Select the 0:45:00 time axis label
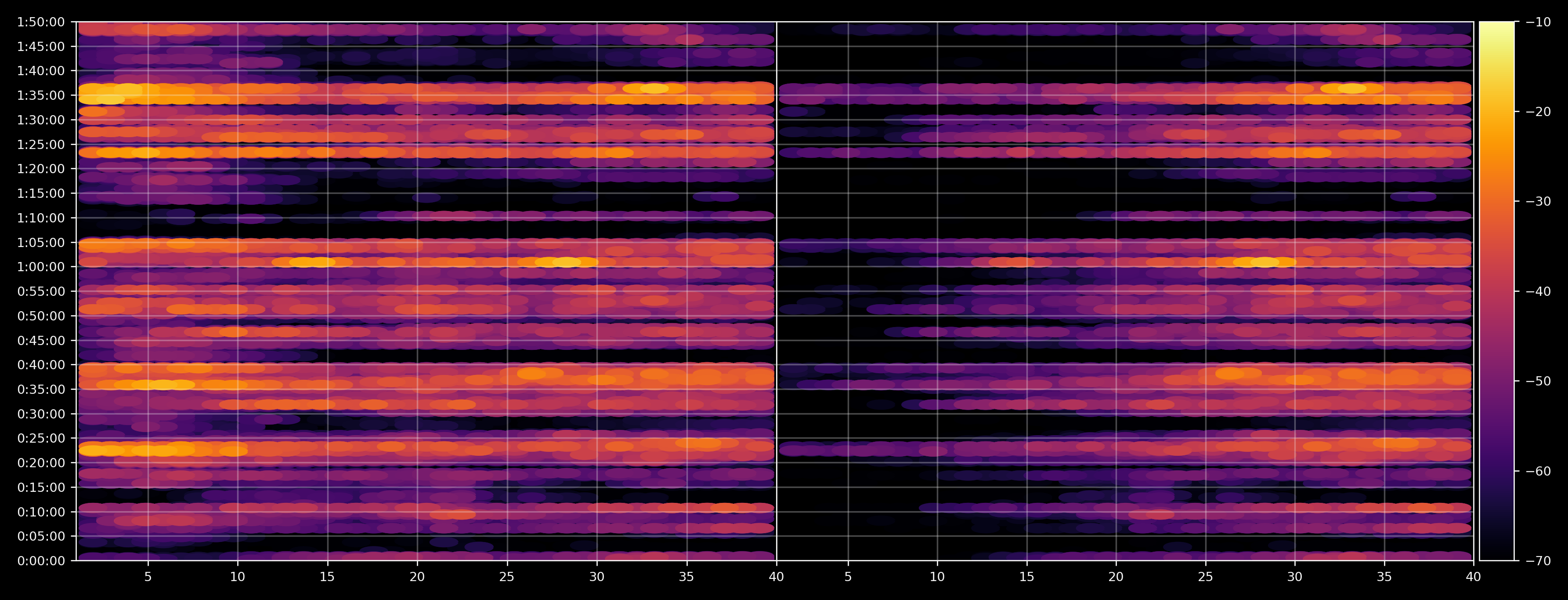 [41, 341]
